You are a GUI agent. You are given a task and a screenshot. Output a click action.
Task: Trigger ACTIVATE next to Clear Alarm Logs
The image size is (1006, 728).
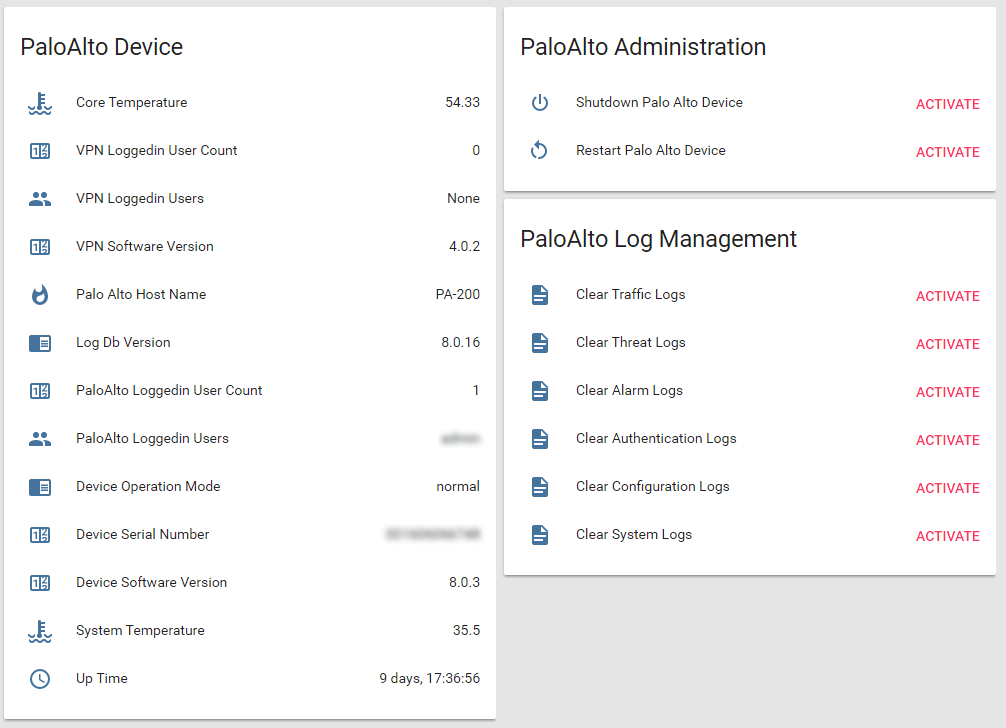pyautogui.click(x=947, y=392)
